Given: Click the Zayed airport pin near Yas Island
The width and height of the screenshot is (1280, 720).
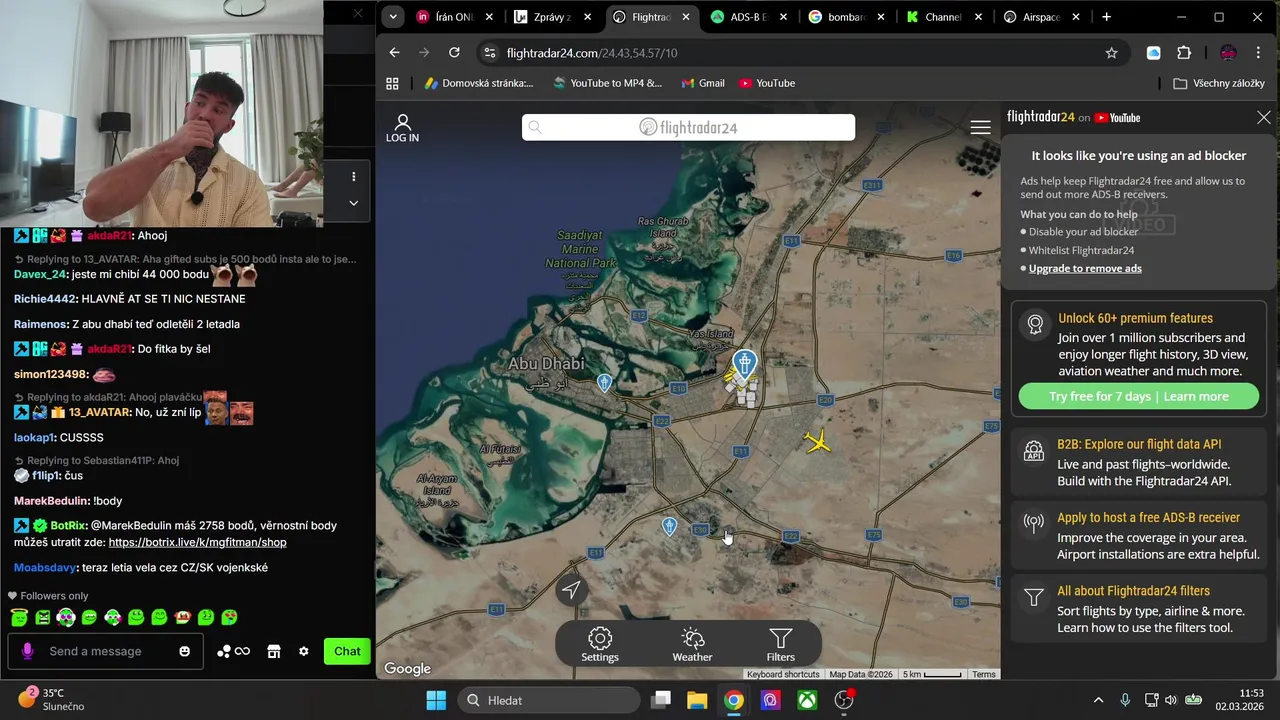Looking at the screenshot, I should click(x=744, y=362).
